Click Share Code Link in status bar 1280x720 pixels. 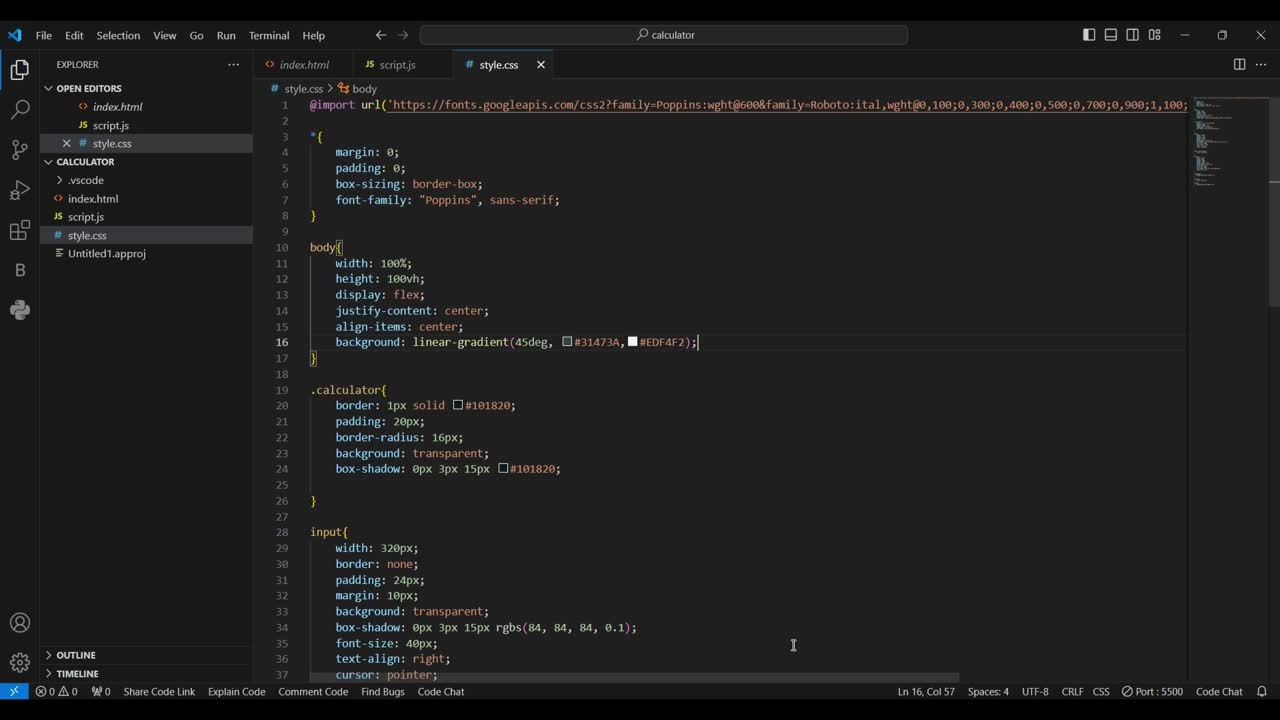point(159,691)
